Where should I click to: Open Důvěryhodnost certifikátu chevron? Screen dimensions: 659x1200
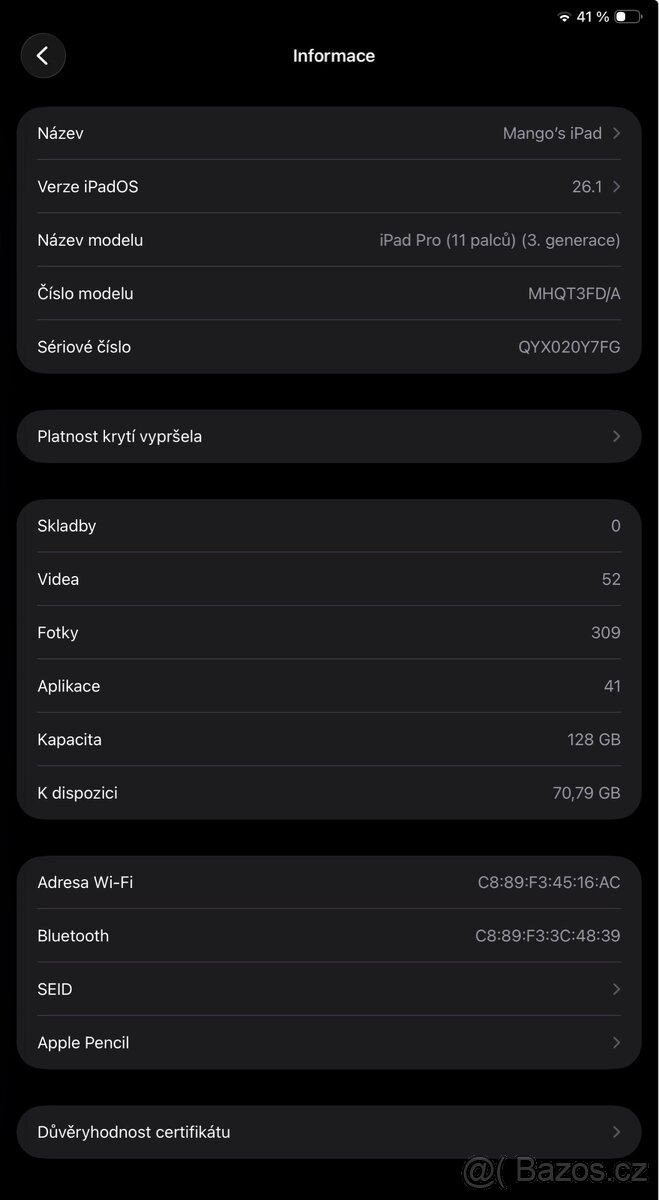(x=617, y=1132)
